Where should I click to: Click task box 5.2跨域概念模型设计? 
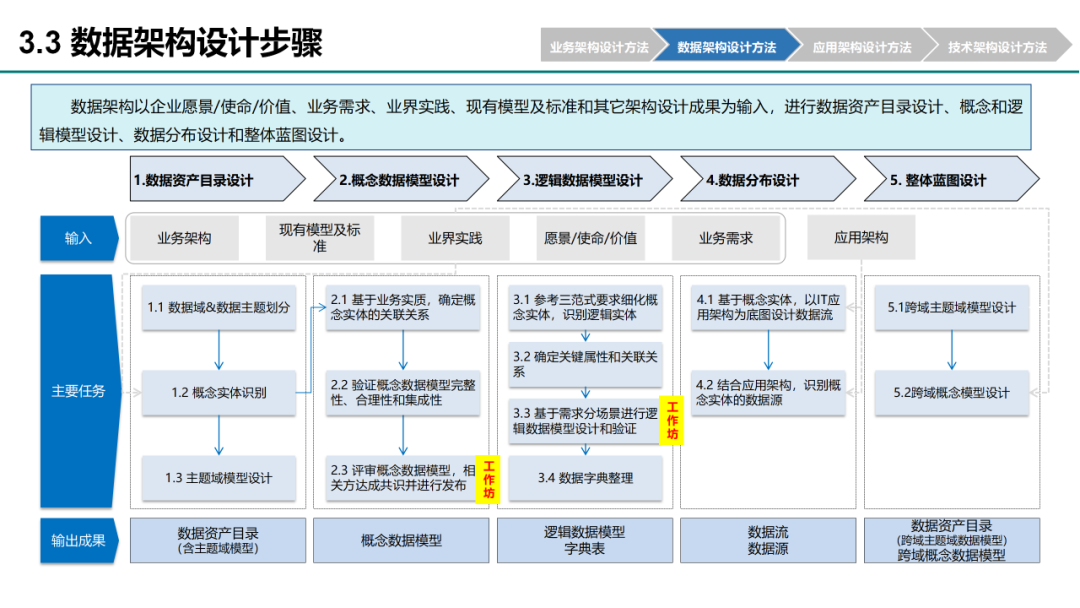pos(952,392)
